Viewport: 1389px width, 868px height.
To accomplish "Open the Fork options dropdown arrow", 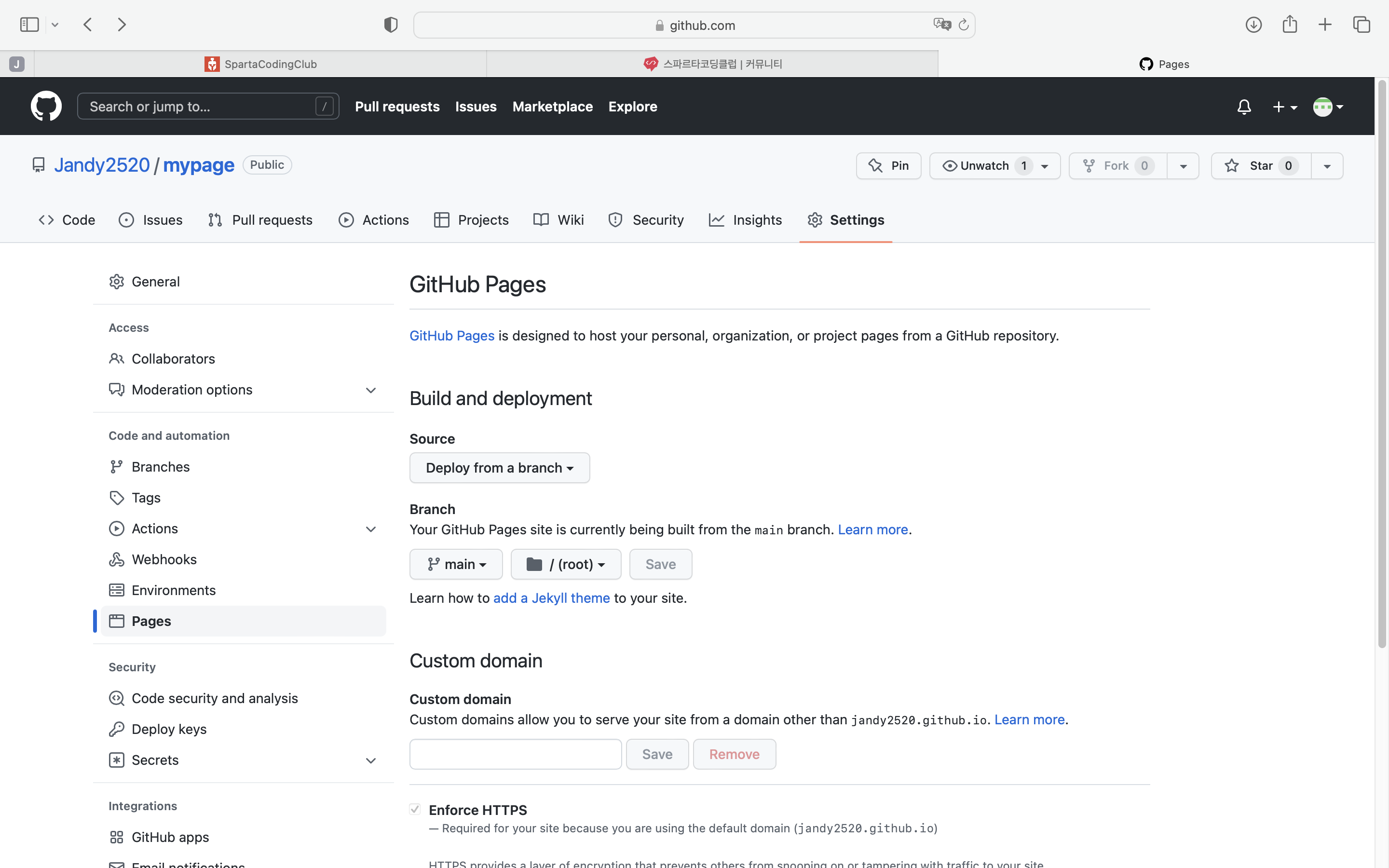I will [x=1183, y=166].
